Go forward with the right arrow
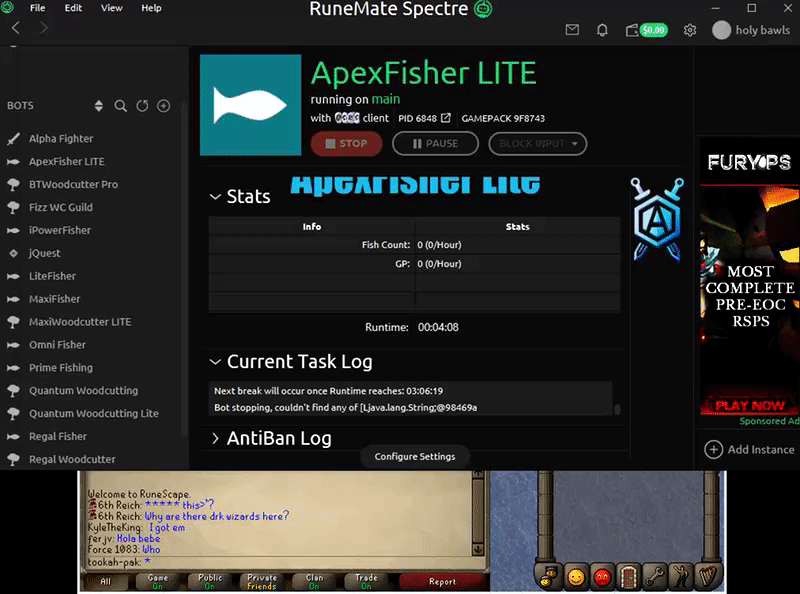Viewport: 800px width, 594px height. pyautogui.click(x=43, y=28)
